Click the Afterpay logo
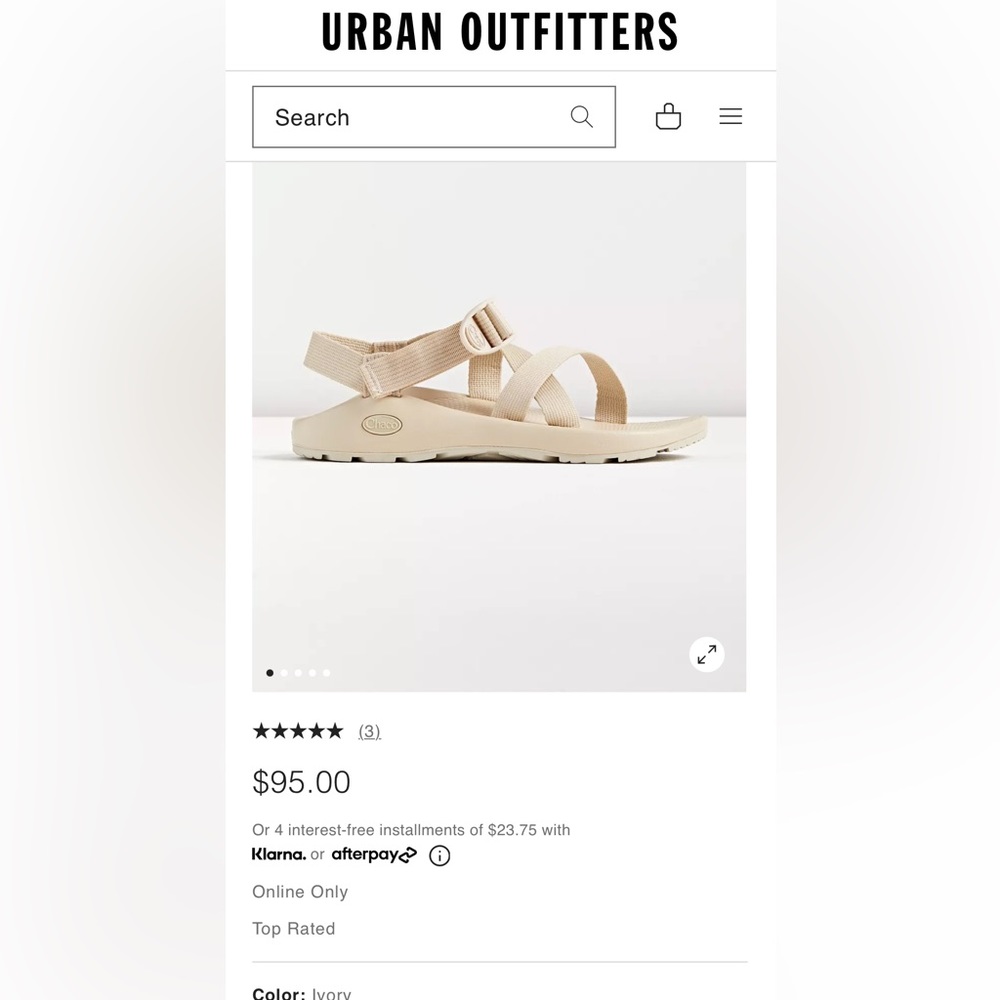Viewport: 1000px width, 1000px height. pyautogui.click(x=373, y=854)
